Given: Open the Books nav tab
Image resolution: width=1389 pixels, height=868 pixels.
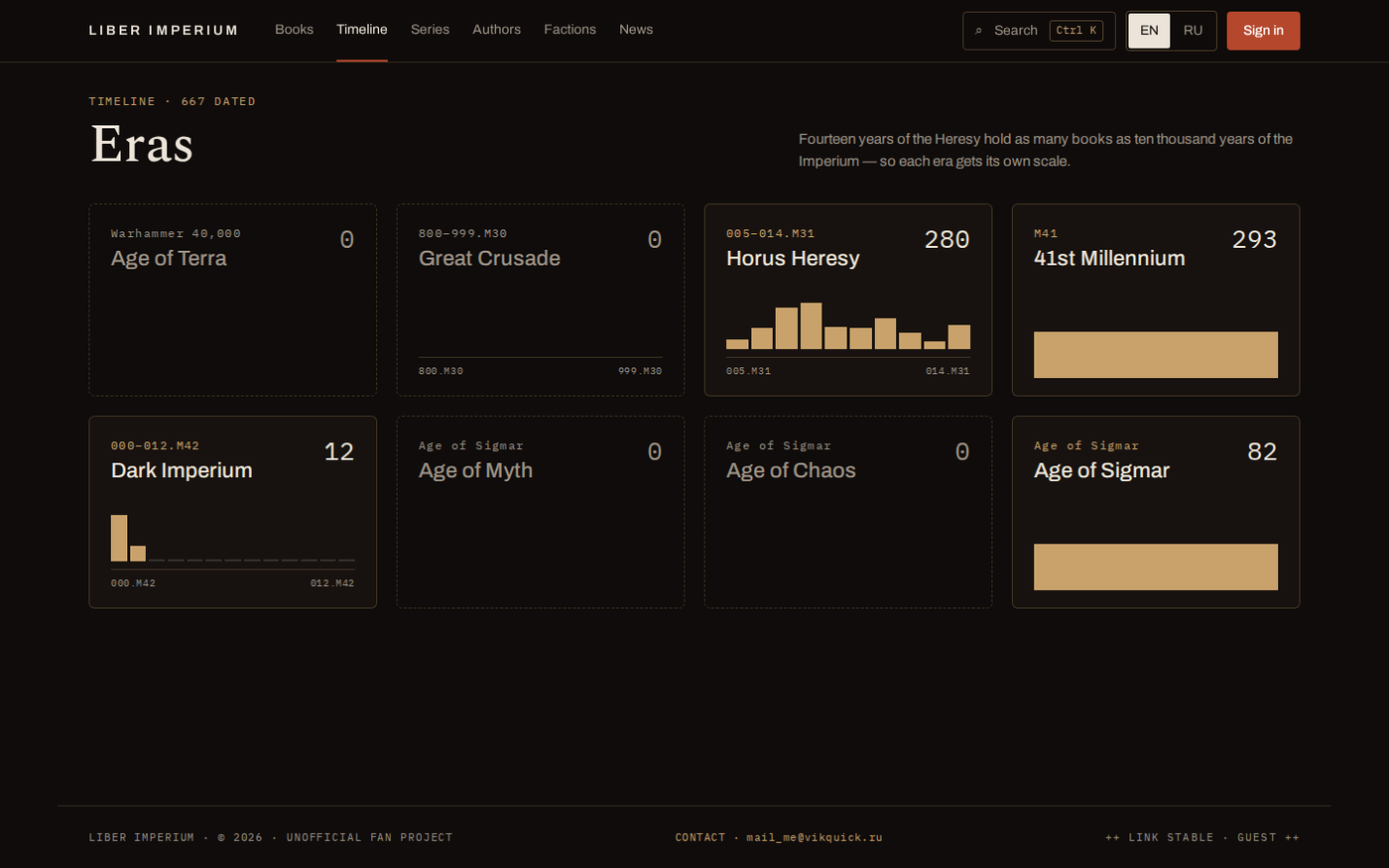Looking at the screenshot, I should pyautogui.click(x=294, y=30).
